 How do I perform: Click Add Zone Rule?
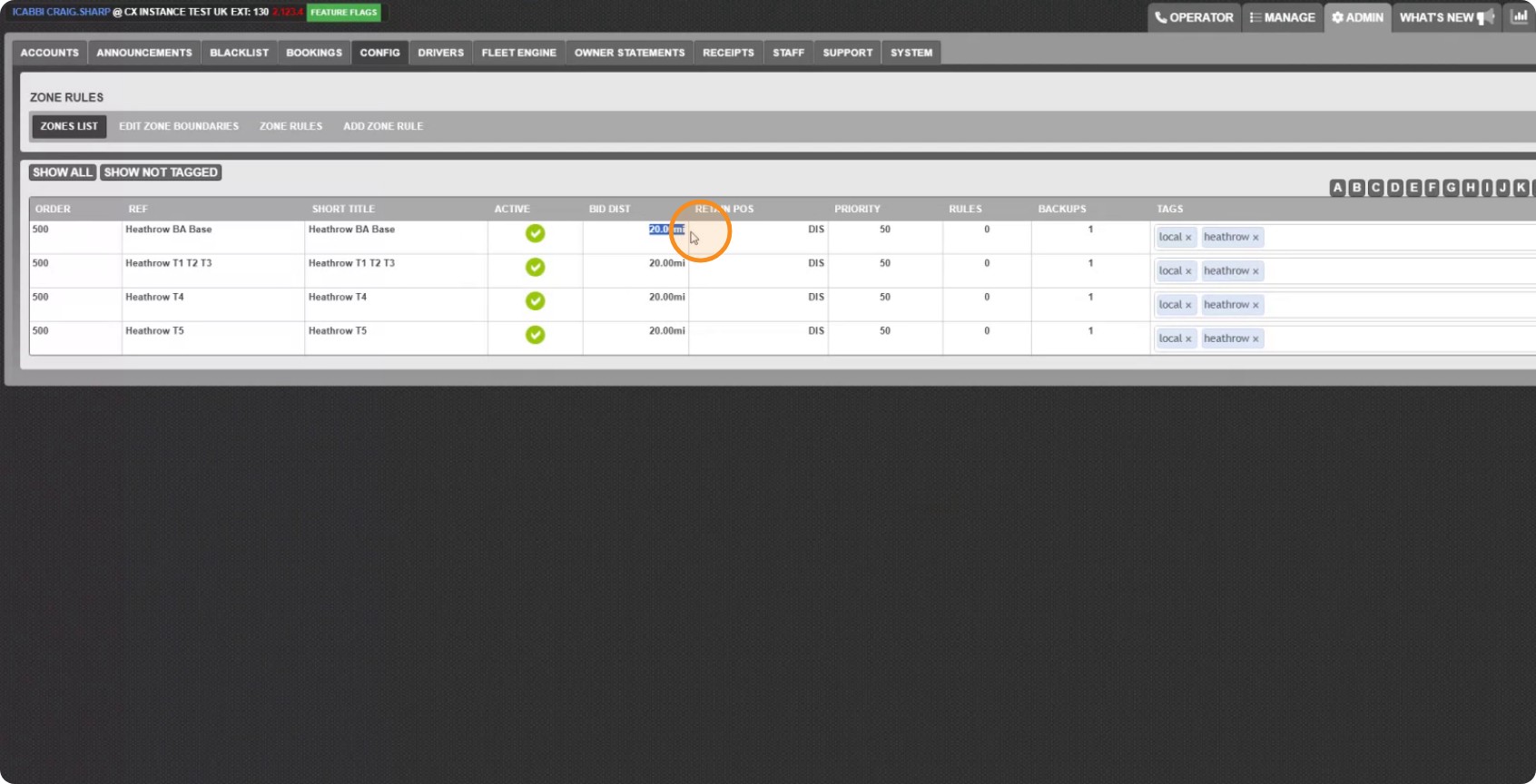383,126
